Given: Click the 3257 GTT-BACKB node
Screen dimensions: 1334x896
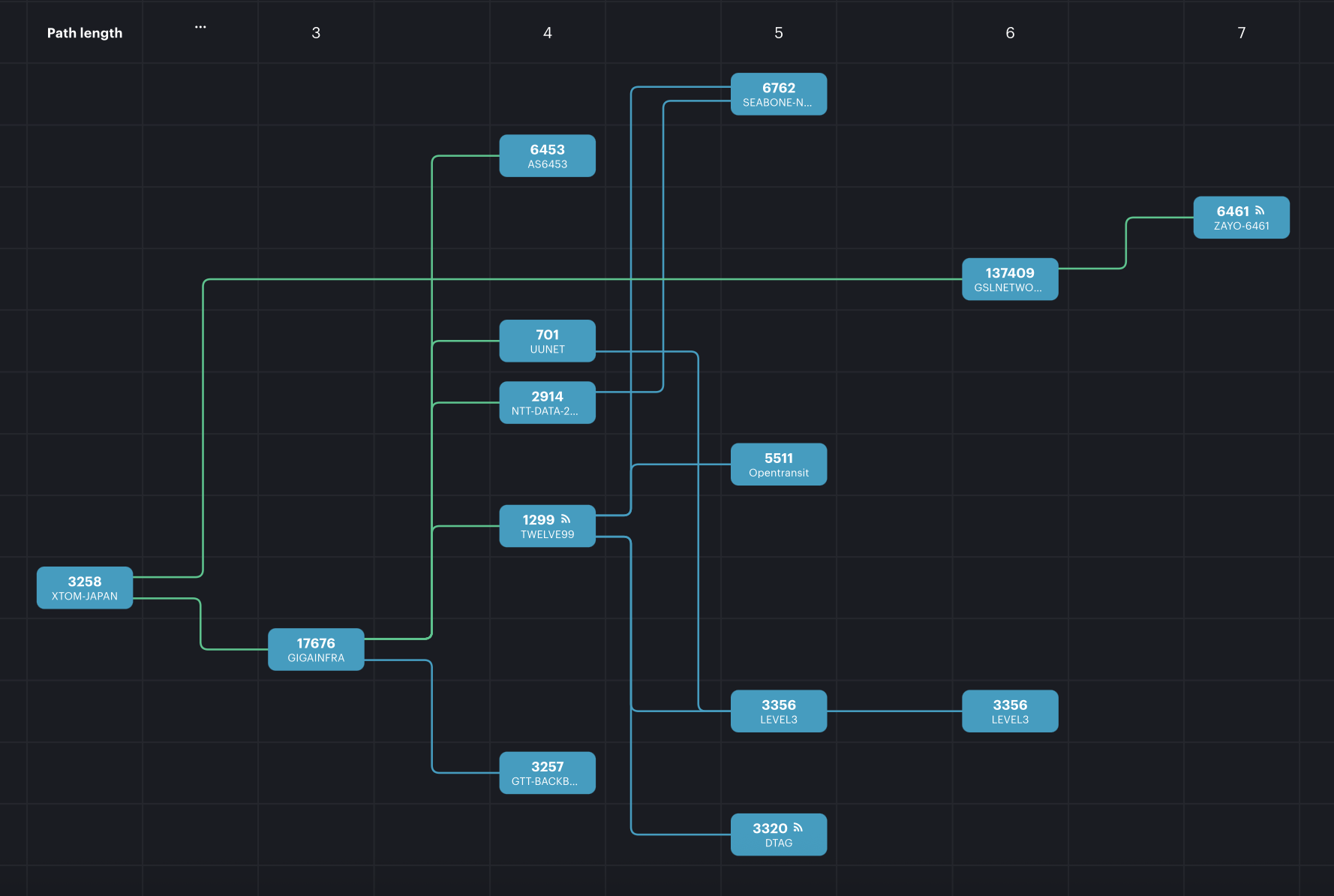Looking at the screenshot, I should tap(547, 773).
